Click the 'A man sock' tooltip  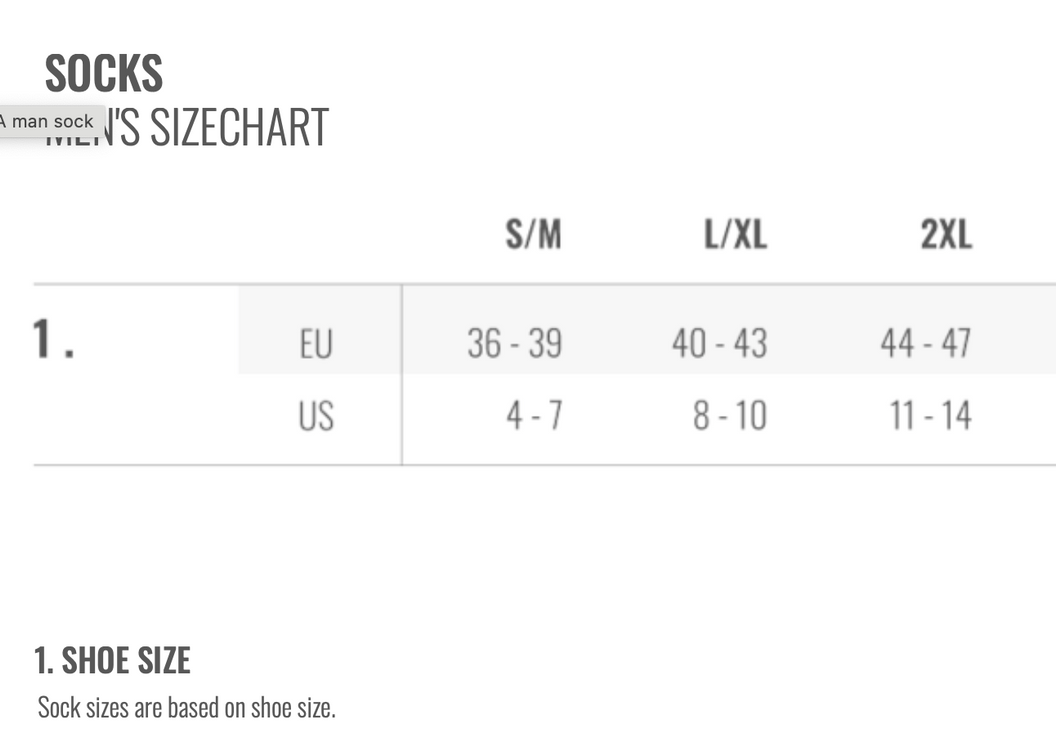[50, 121]
